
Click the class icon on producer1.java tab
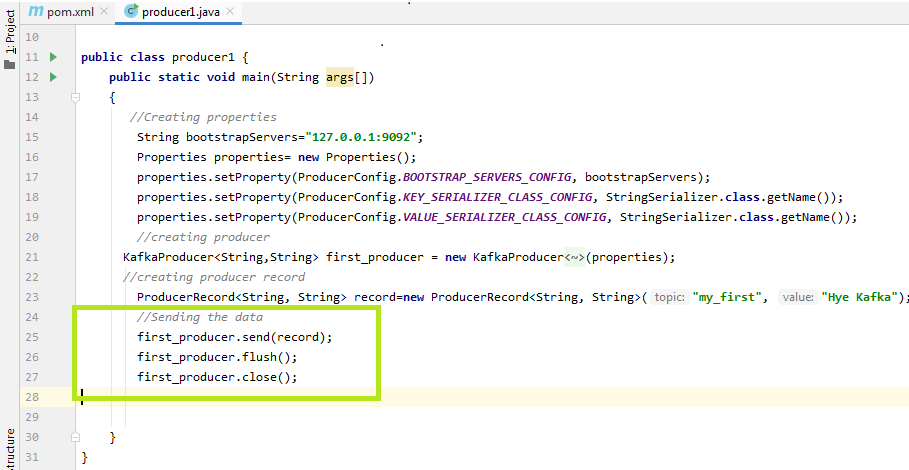coord(132,11)
